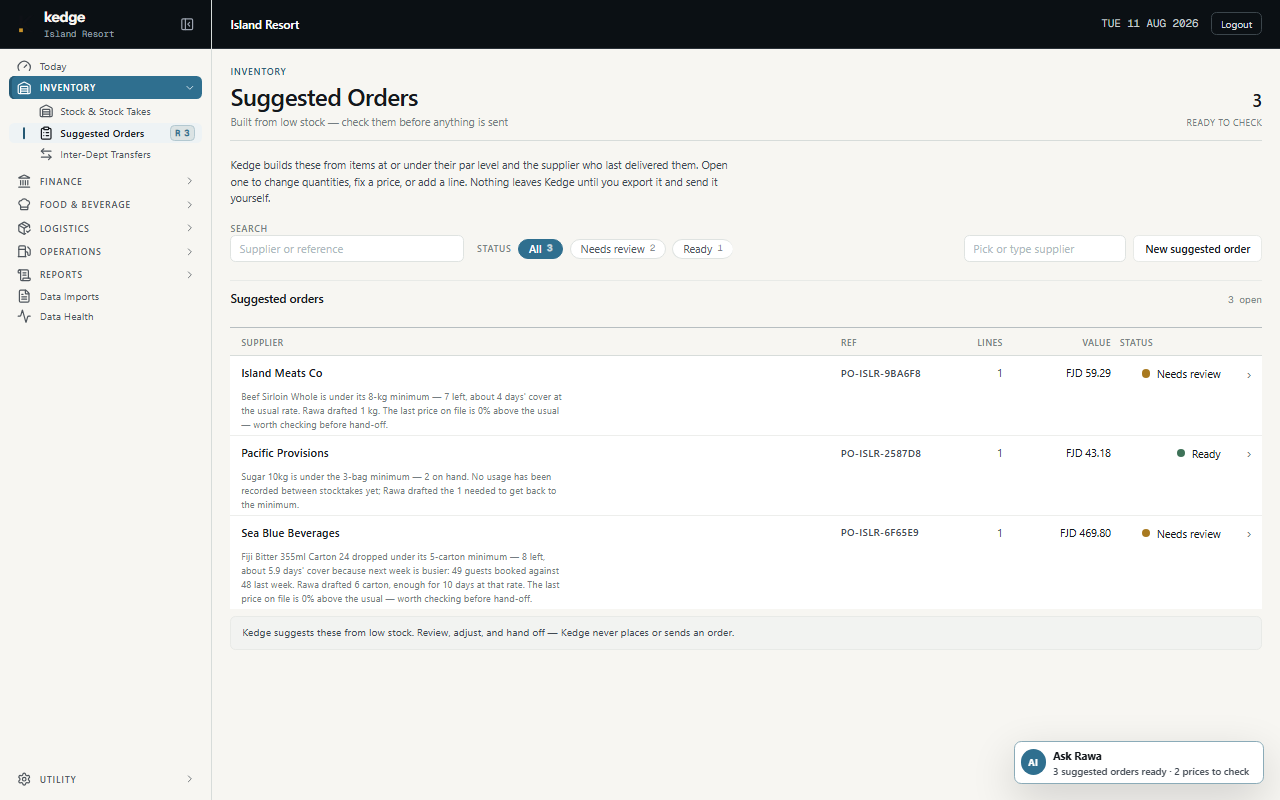Click in the Supplier or reference search field

click(x=347, y=249)
